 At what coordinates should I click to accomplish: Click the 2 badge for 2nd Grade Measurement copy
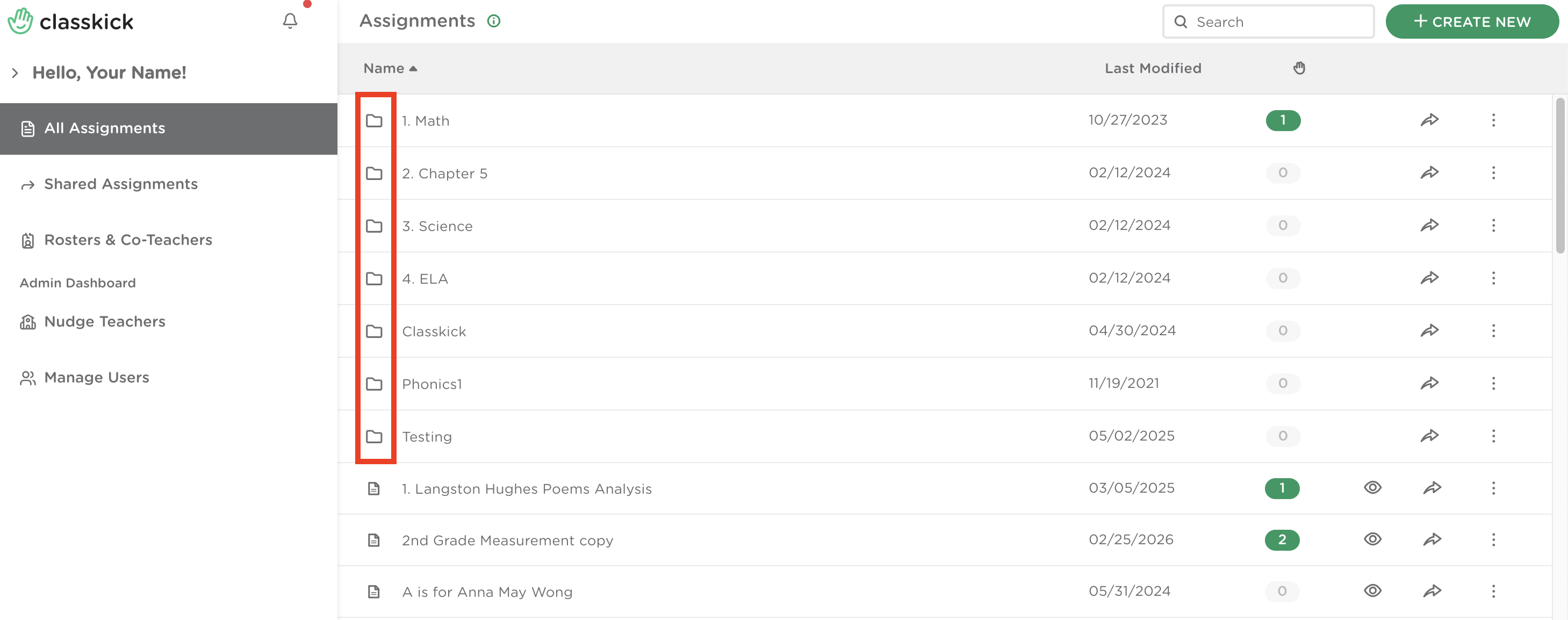click(x=1282, y=540)
